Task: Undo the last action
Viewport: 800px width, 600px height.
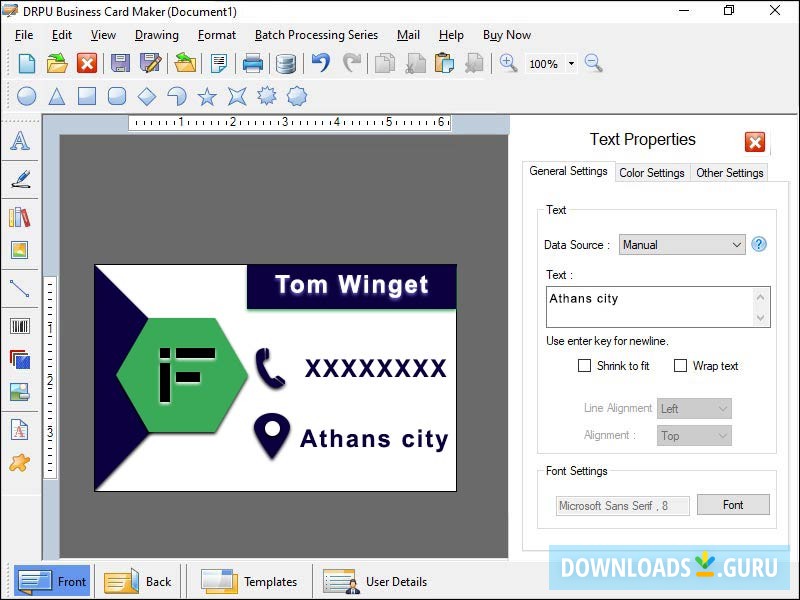Action: point(321,64)
